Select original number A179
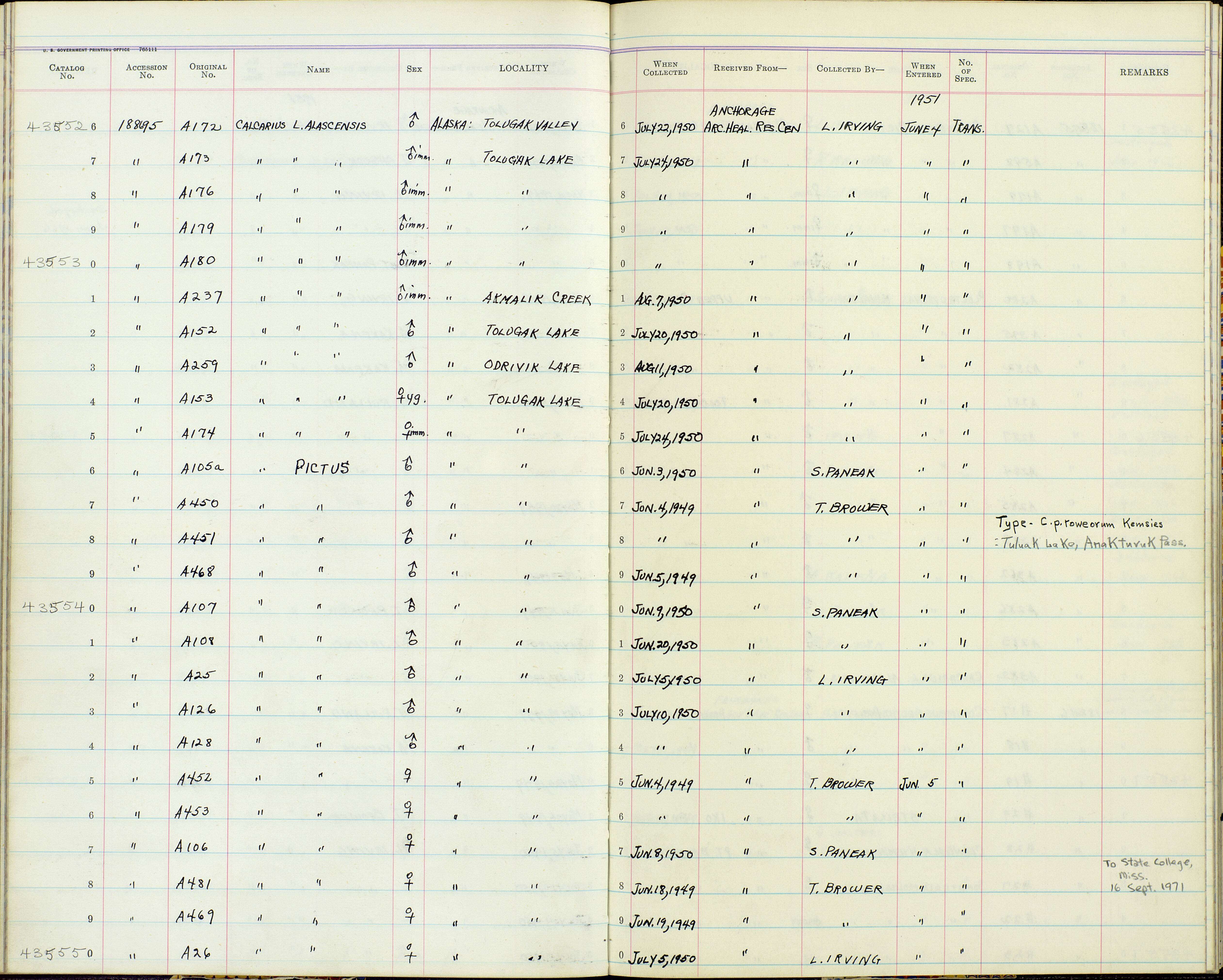The image size is (1223, 980). coord(196,228)
